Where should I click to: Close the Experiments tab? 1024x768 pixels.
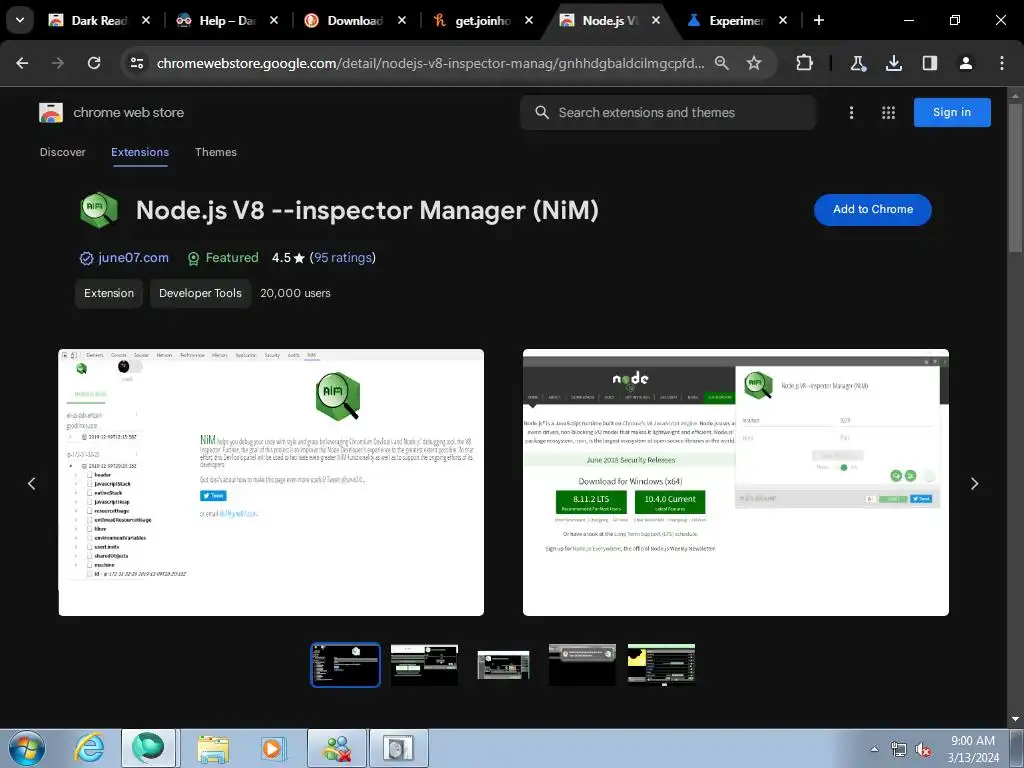point(783,20)
